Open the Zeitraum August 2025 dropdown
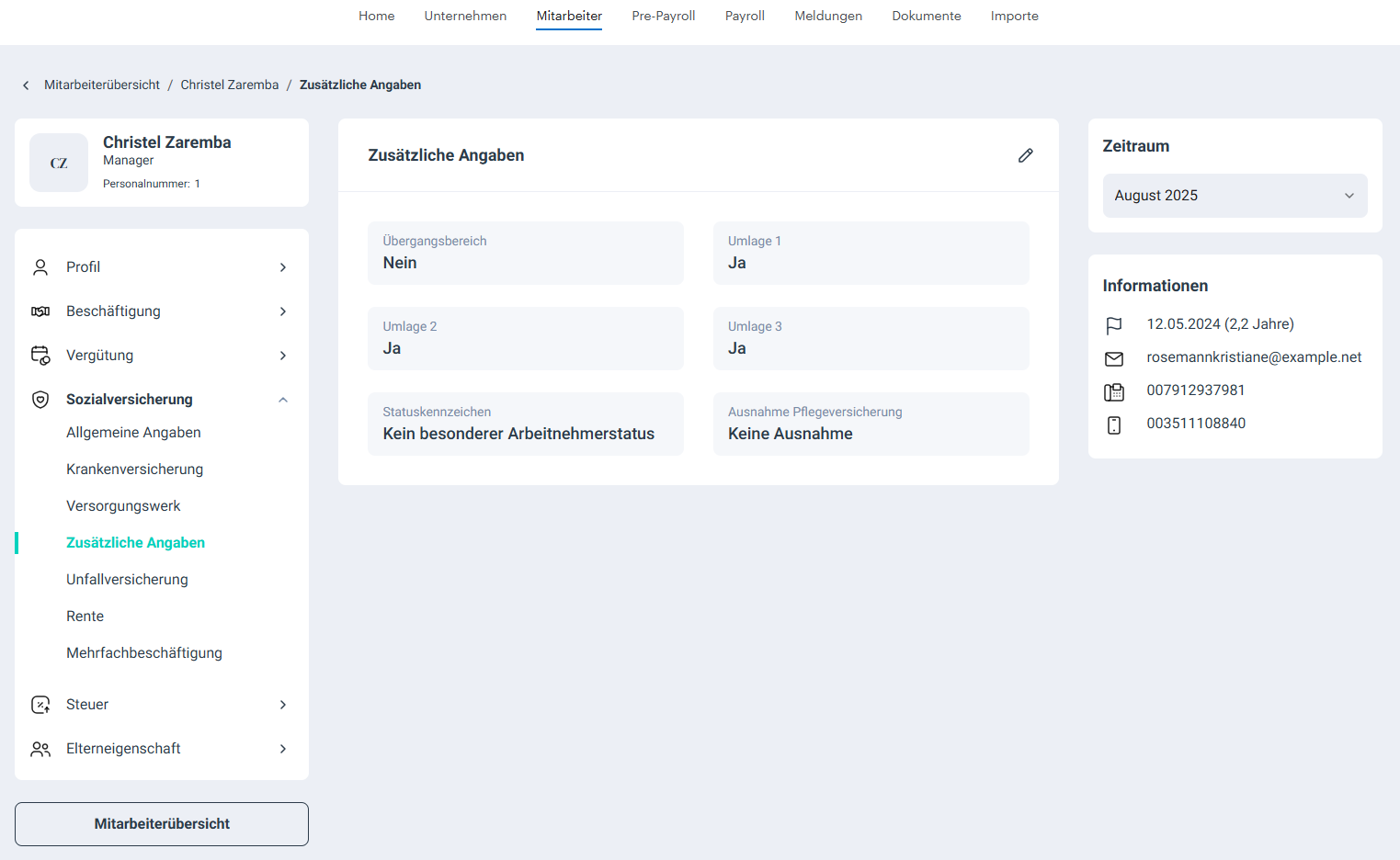The width and height of the screenshot is (1400, 860). point(1235,196)
